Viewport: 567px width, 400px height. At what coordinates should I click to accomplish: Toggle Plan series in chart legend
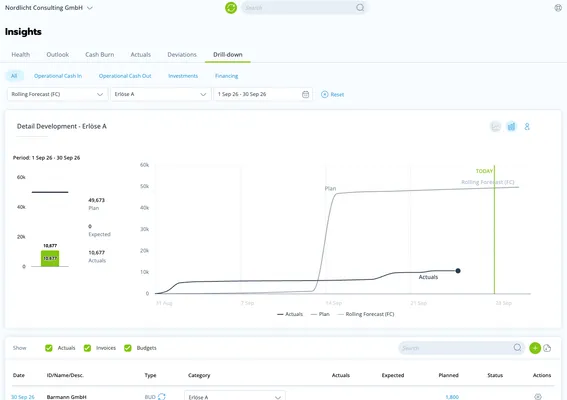click(320, 314)
